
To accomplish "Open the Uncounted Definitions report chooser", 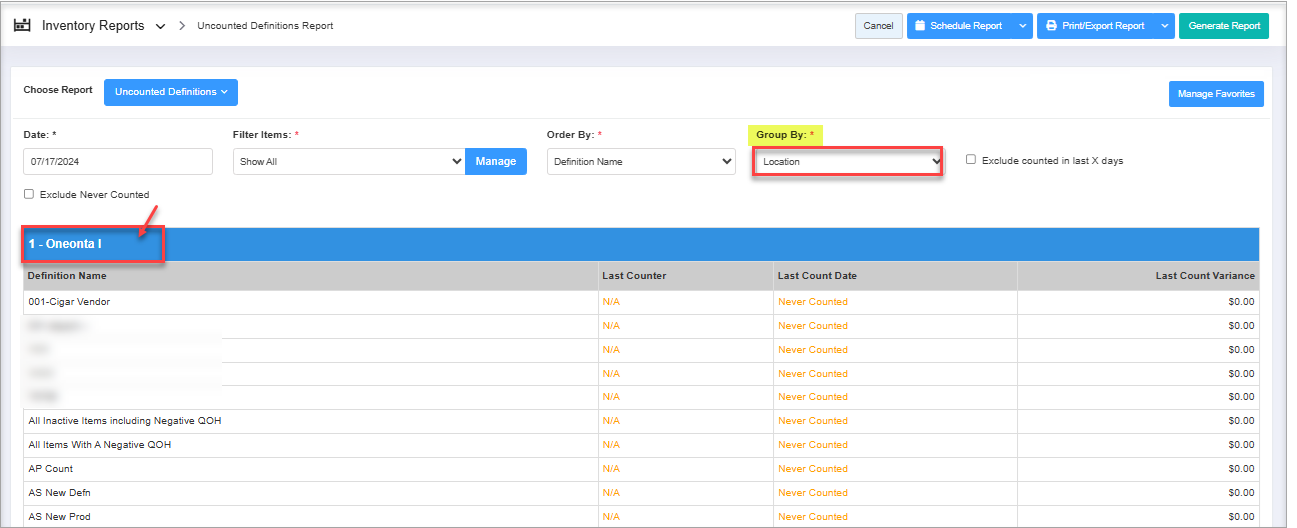I will (171, 92).
